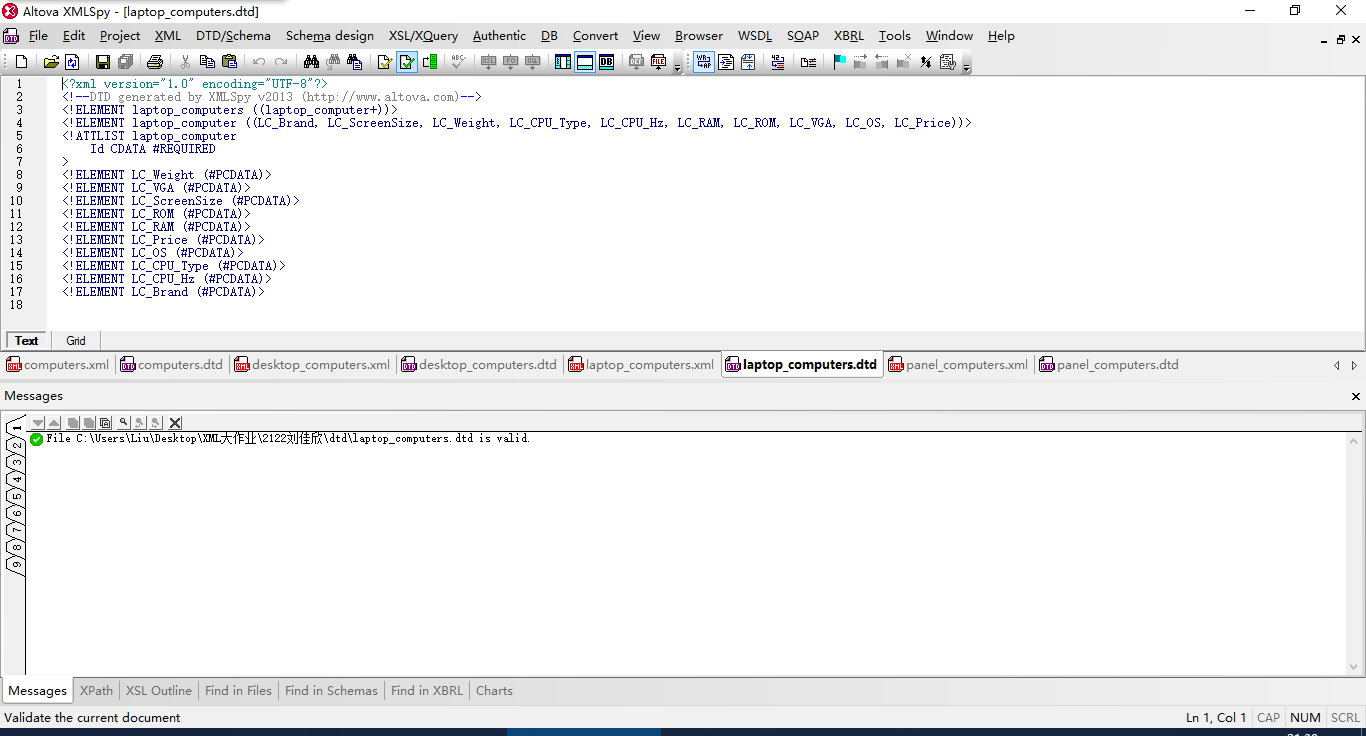
Task: Click the comment in/out slash toolbar icon
Action: click(x=926, y=62)
